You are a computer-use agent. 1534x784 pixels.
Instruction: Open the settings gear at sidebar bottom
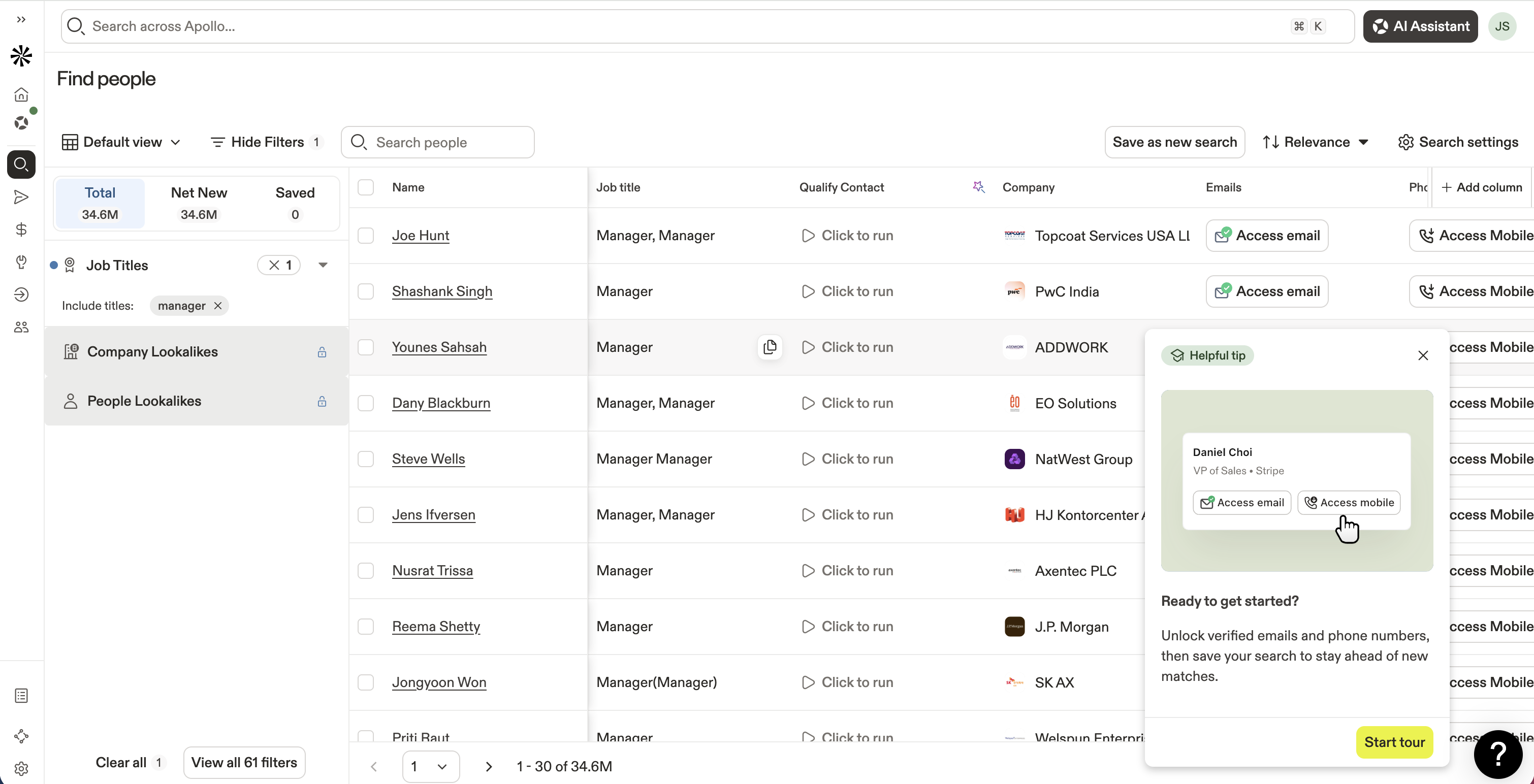point(21,769)
